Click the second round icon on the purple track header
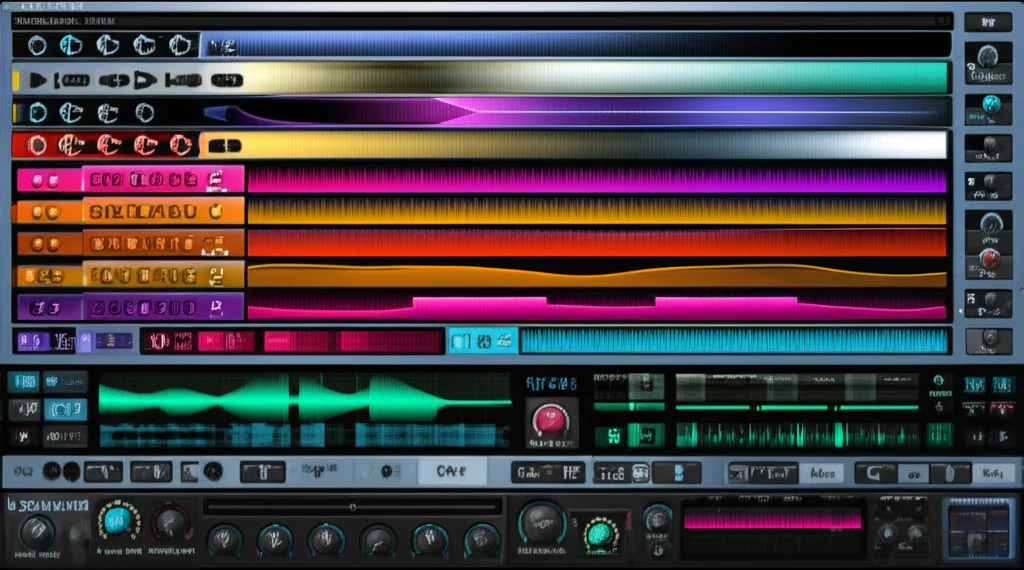This screenshot has width=1024, height=570. point(71,113)
